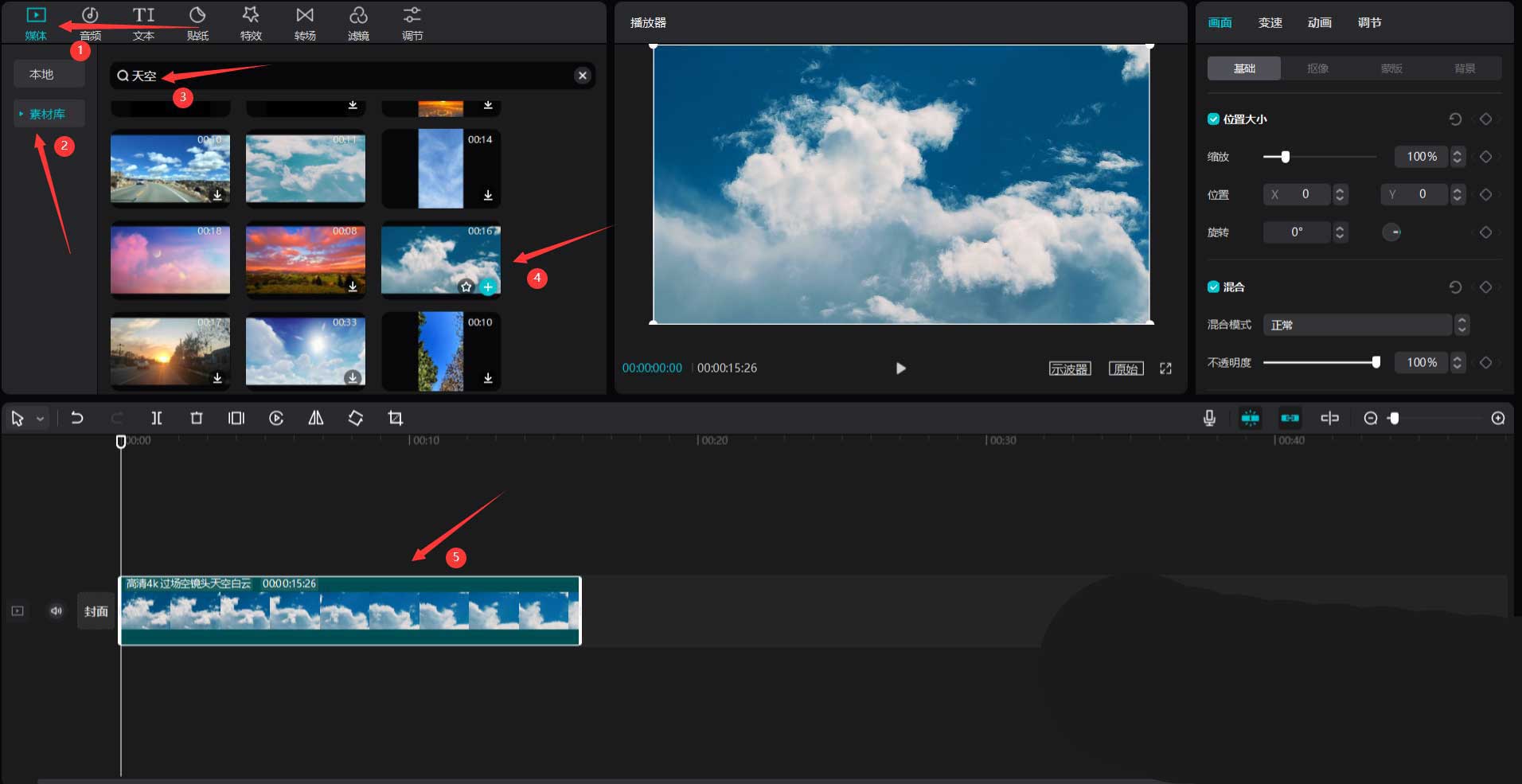Open the 转场 transitions panel
The image size is (1522, 784).
coord(305,23)
